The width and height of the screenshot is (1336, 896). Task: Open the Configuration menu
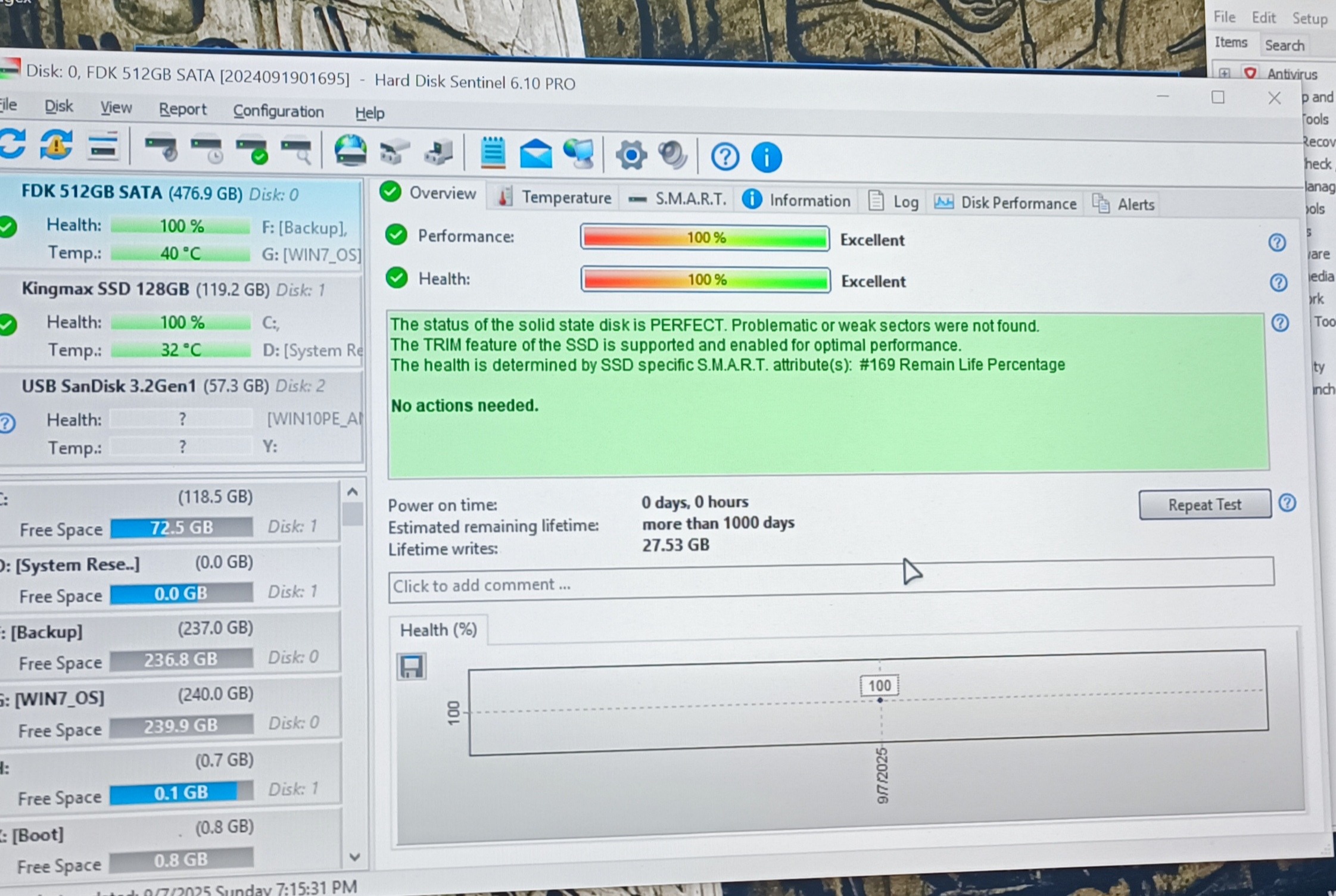pyautogui.click(x=278, y=111)
